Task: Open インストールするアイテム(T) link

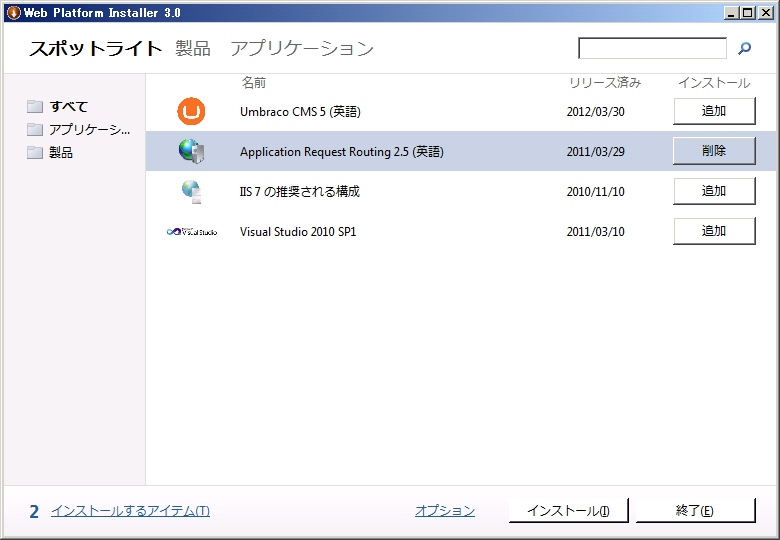Action: pyautogui.click(x=130, y=511)
